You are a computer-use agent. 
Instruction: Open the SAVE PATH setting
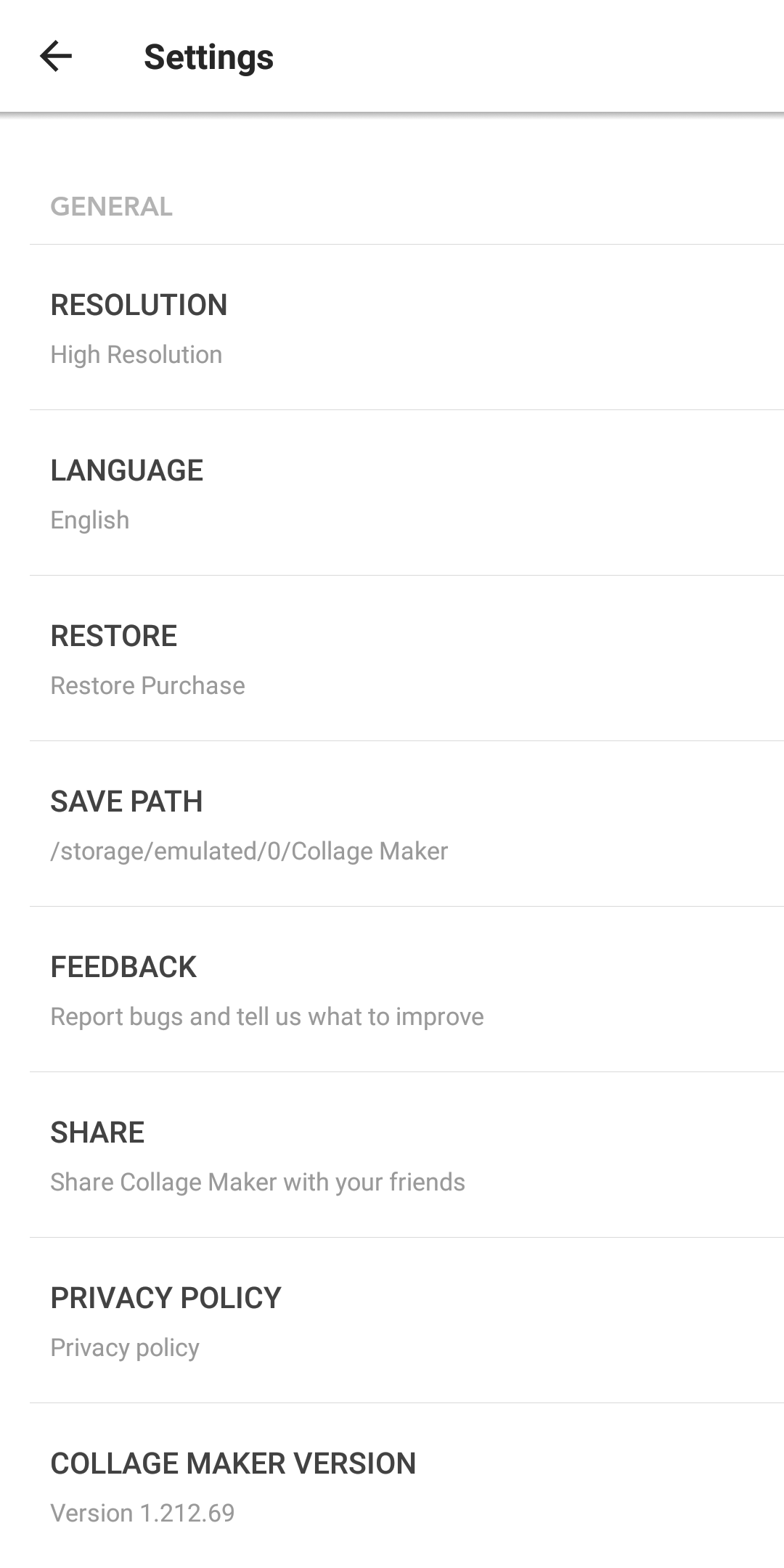(126, 801)
